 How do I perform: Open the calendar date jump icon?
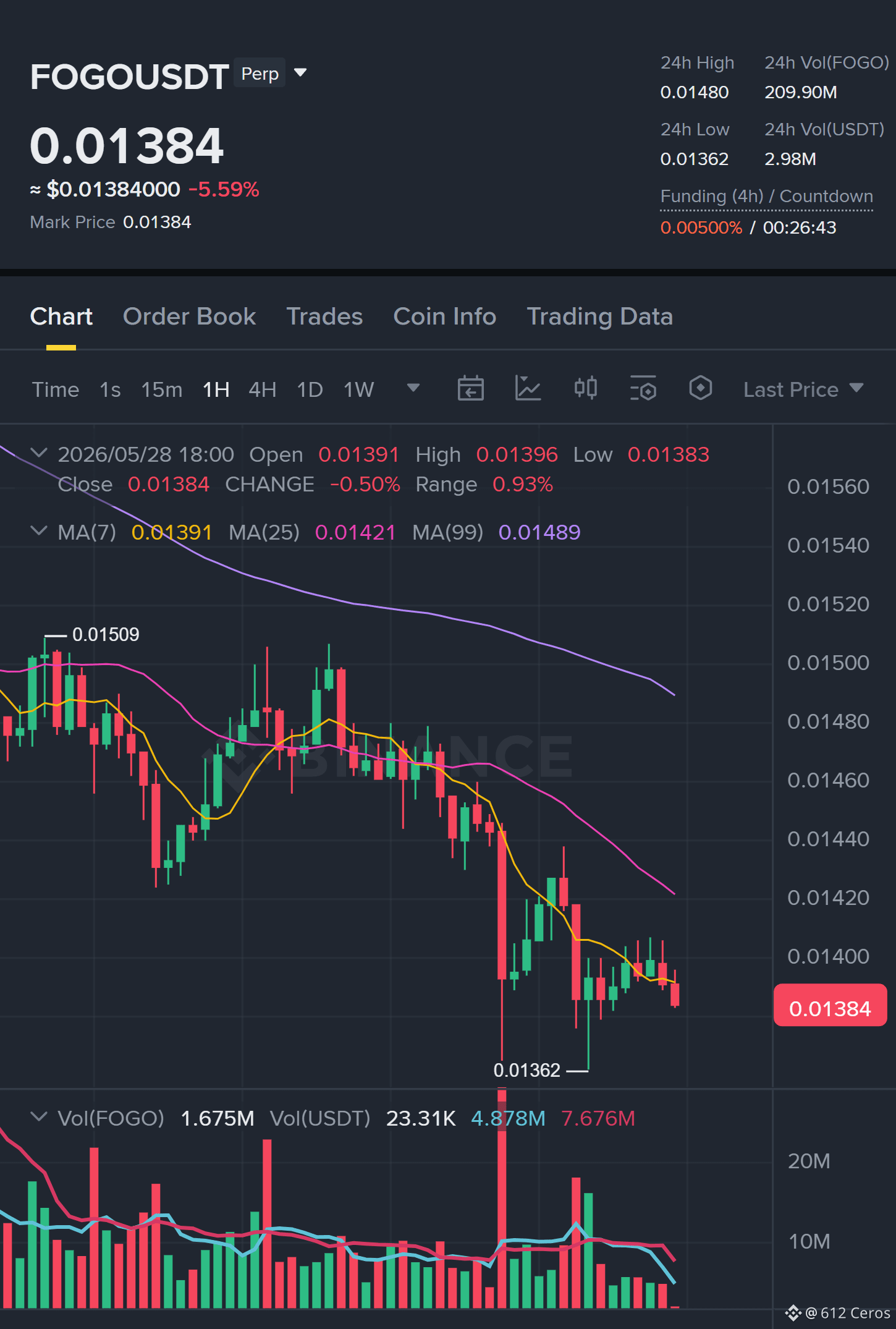coord(470,389)
